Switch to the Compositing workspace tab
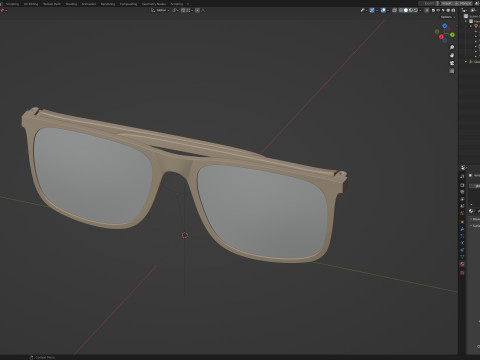The height and width of the screenshot is (360, 480). tap(129, 4)
